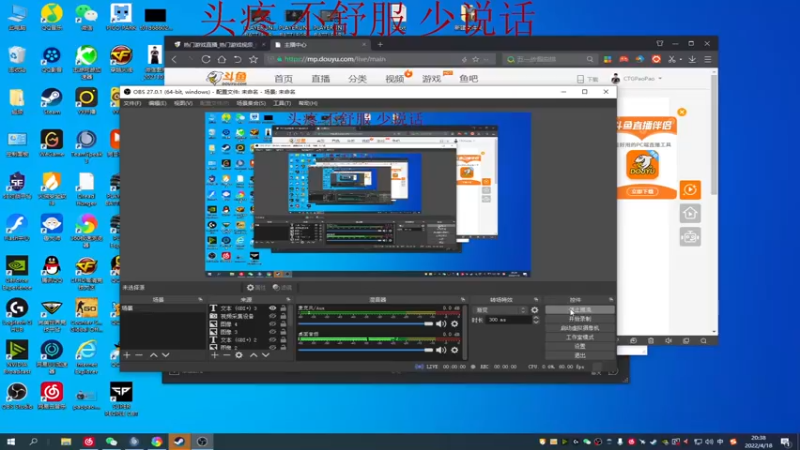Adjust transition duration with stepper arrows
This screenshot has width=800, height=450.
pos(536,320)
